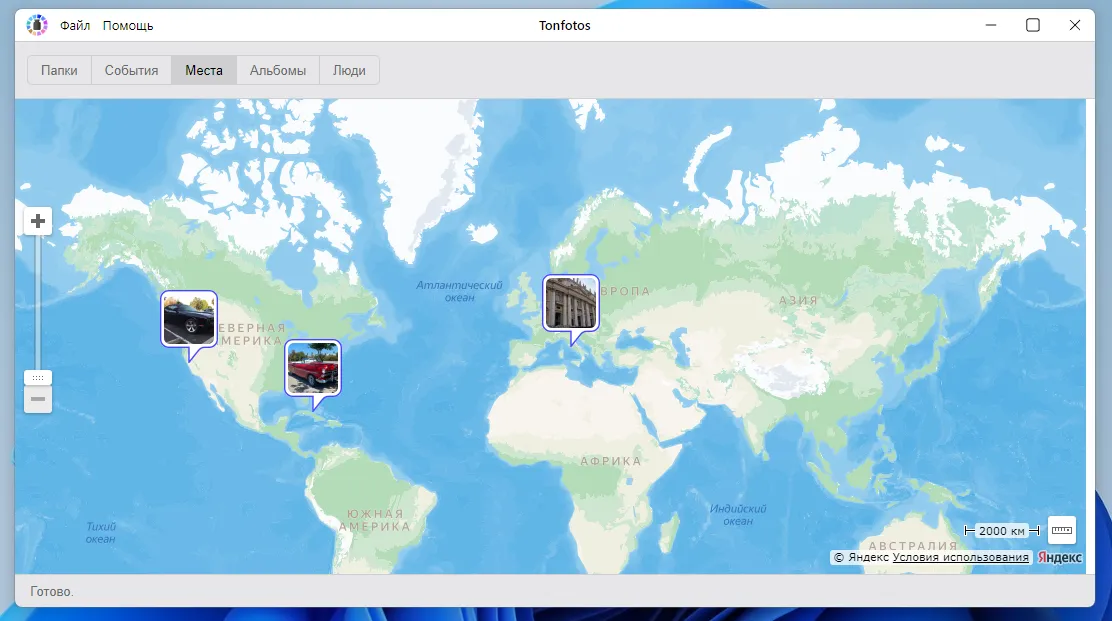1112x621 pixels.
Task: Open the black car photo marker
Action: coord(189,319)
